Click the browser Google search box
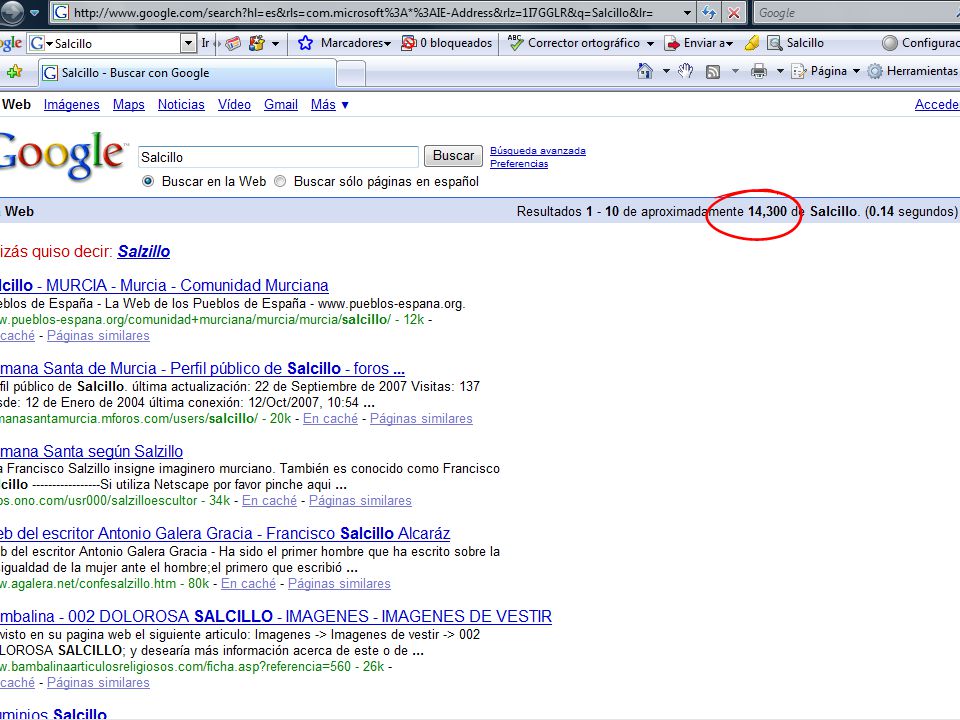The height and width of the screenshot is (720, 960). coord(857,12)
